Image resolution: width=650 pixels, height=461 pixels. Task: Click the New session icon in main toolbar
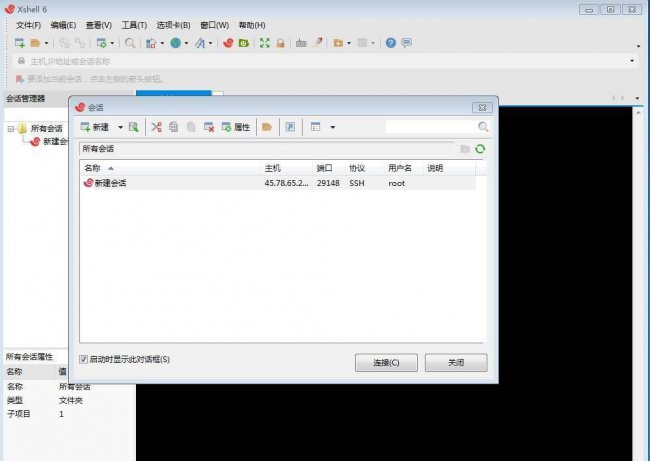click(19, 43)
